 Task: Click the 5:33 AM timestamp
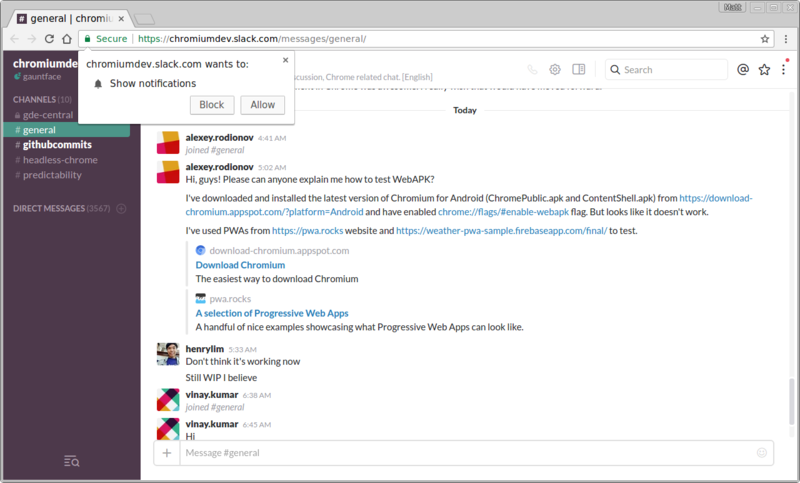click(x=242, y=349)
